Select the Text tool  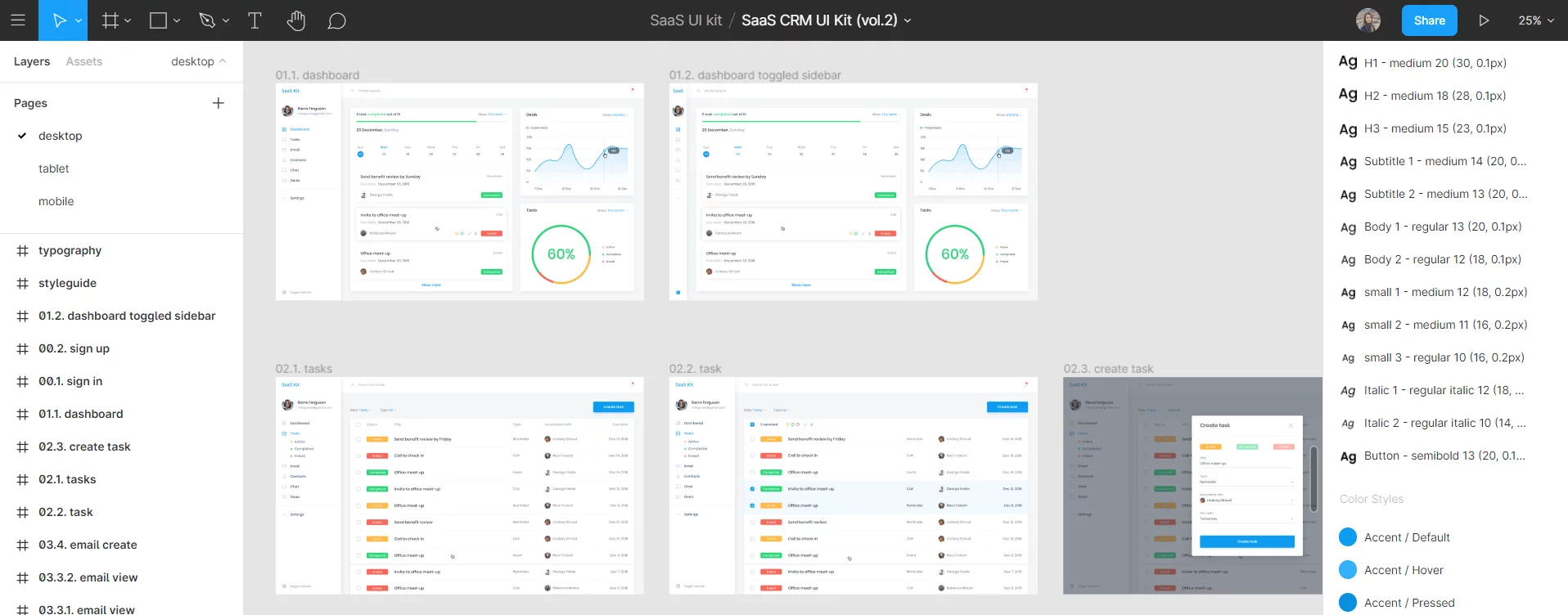pyautogui.click(x=255, y=20)
